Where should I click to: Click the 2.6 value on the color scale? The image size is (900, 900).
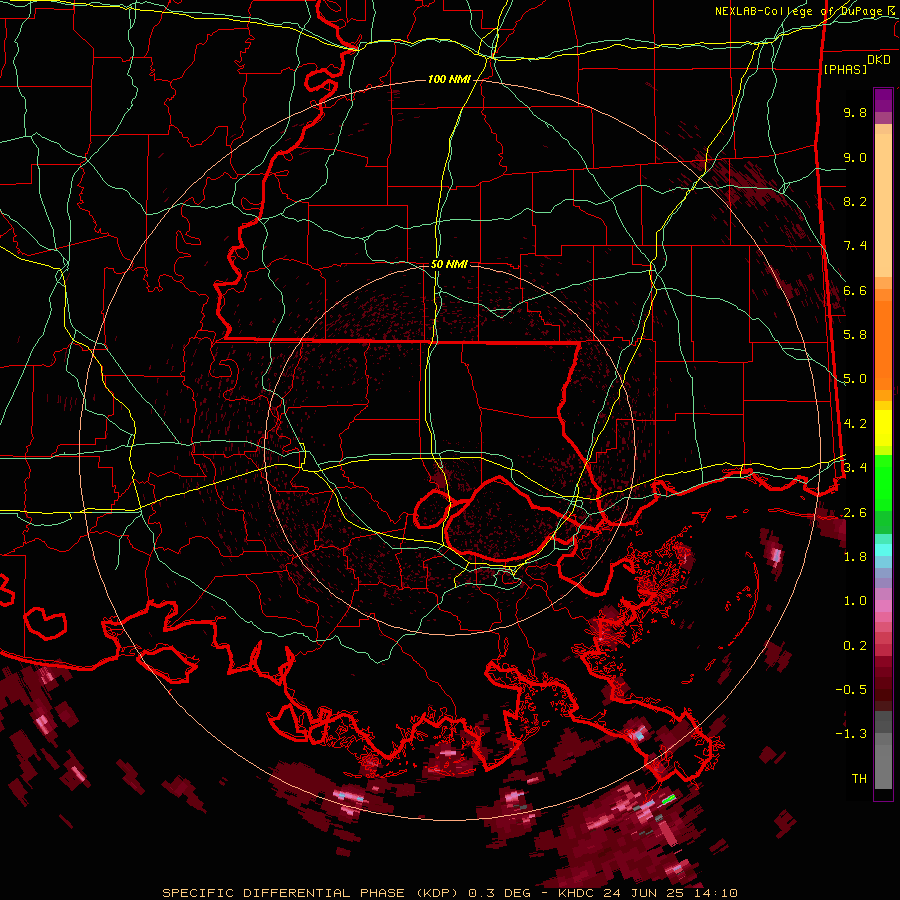pos(855,512)
